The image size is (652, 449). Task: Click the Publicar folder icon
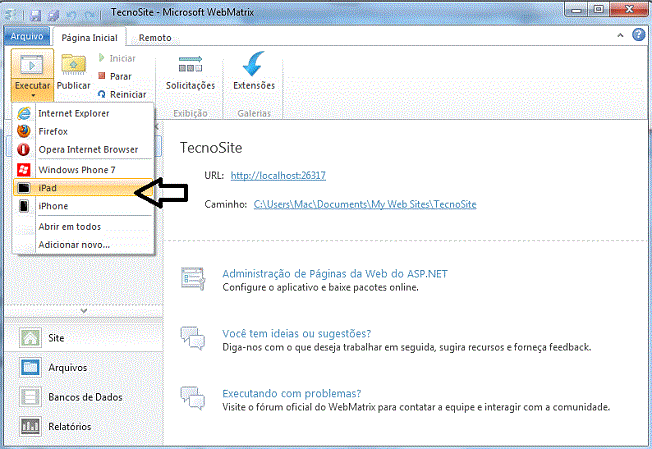point(73,64)
